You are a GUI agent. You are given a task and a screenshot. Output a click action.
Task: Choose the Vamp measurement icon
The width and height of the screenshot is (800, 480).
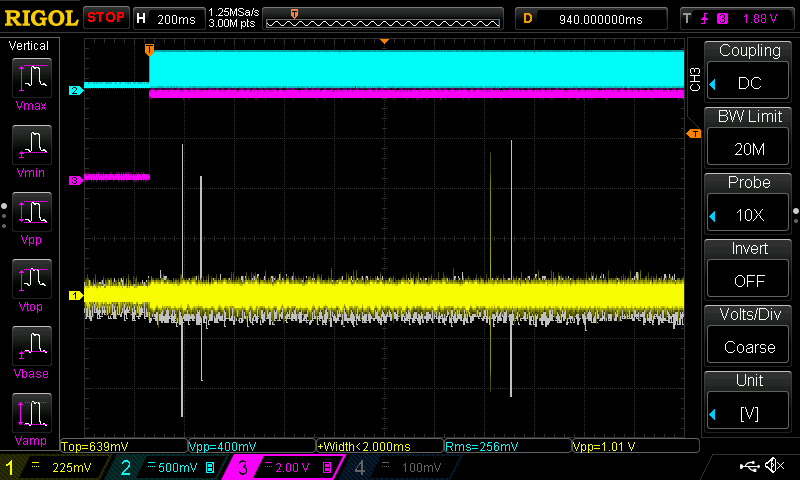[32, 413]
